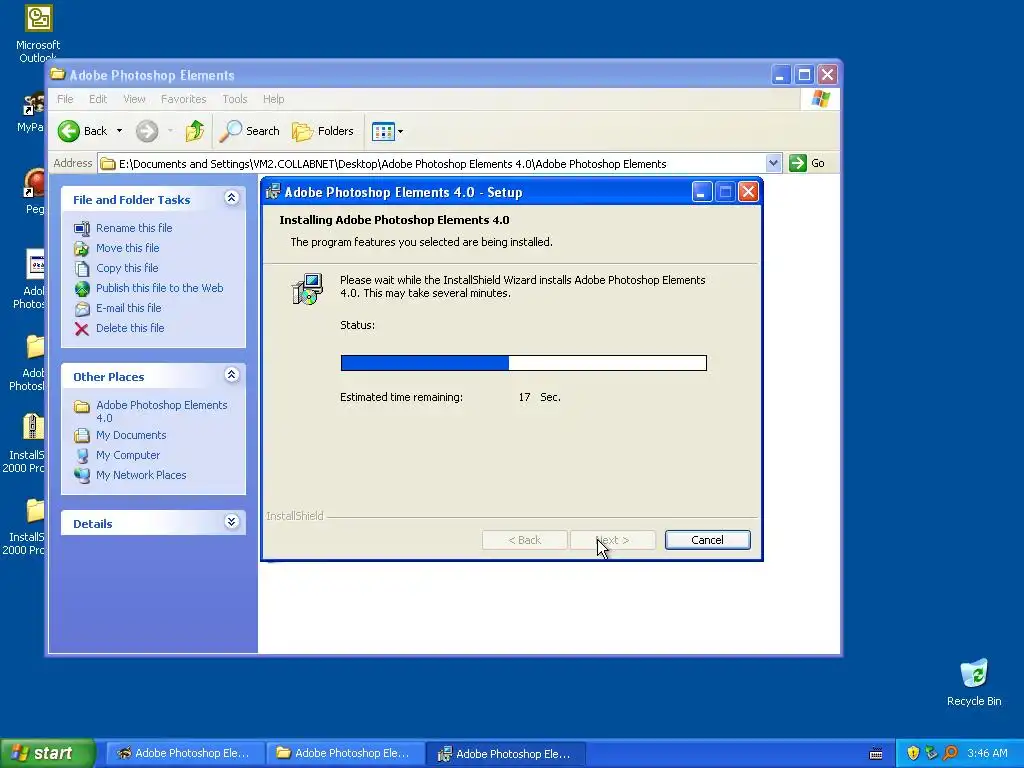The width and height of the screenshot is (1024, 768).
Task: Open the Favorites menu in Explorer
Action: pyautogui.click(x=184, y=99)
